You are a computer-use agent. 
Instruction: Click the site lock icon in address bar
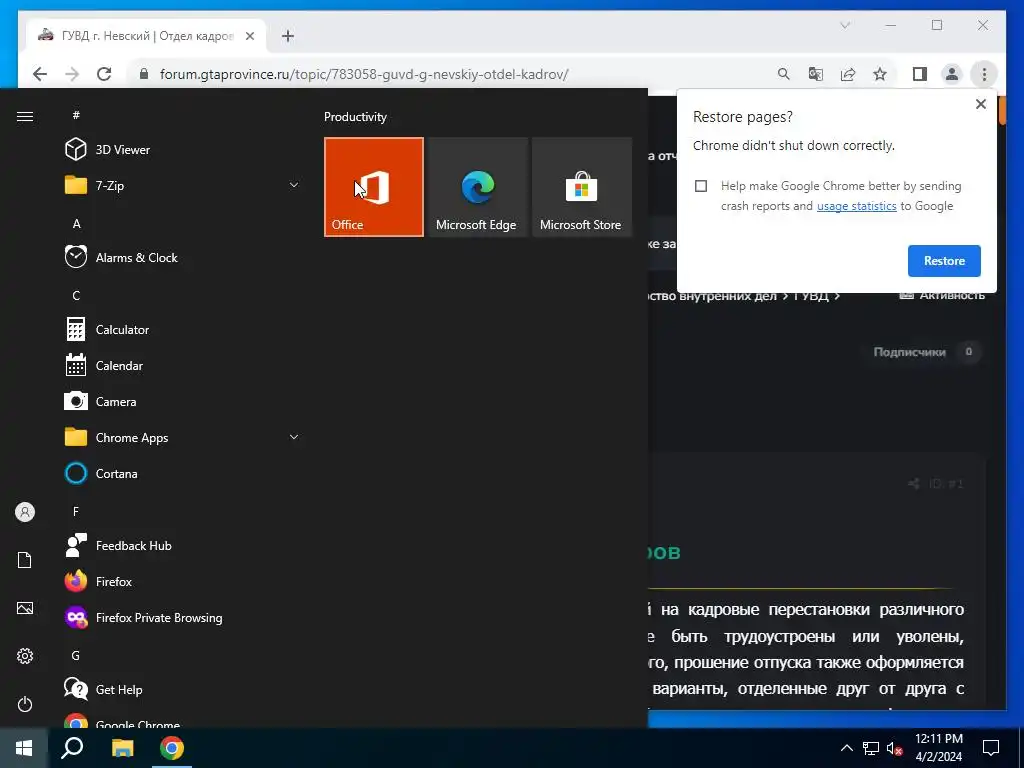(144, 74)
